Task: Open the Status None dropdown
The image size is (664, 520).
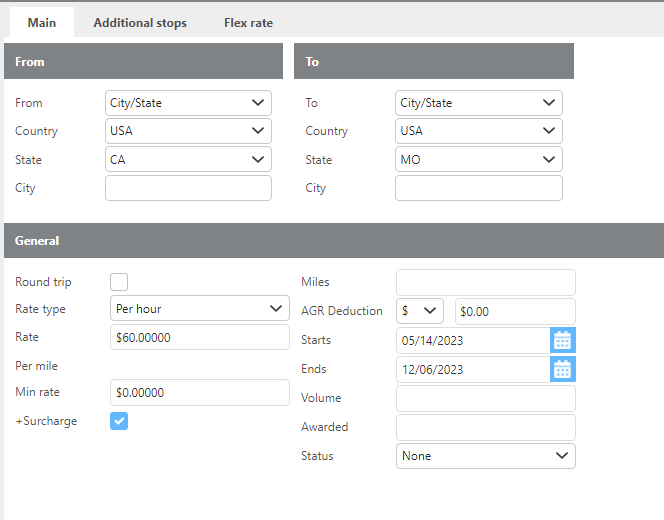Action: click(485, 456)
